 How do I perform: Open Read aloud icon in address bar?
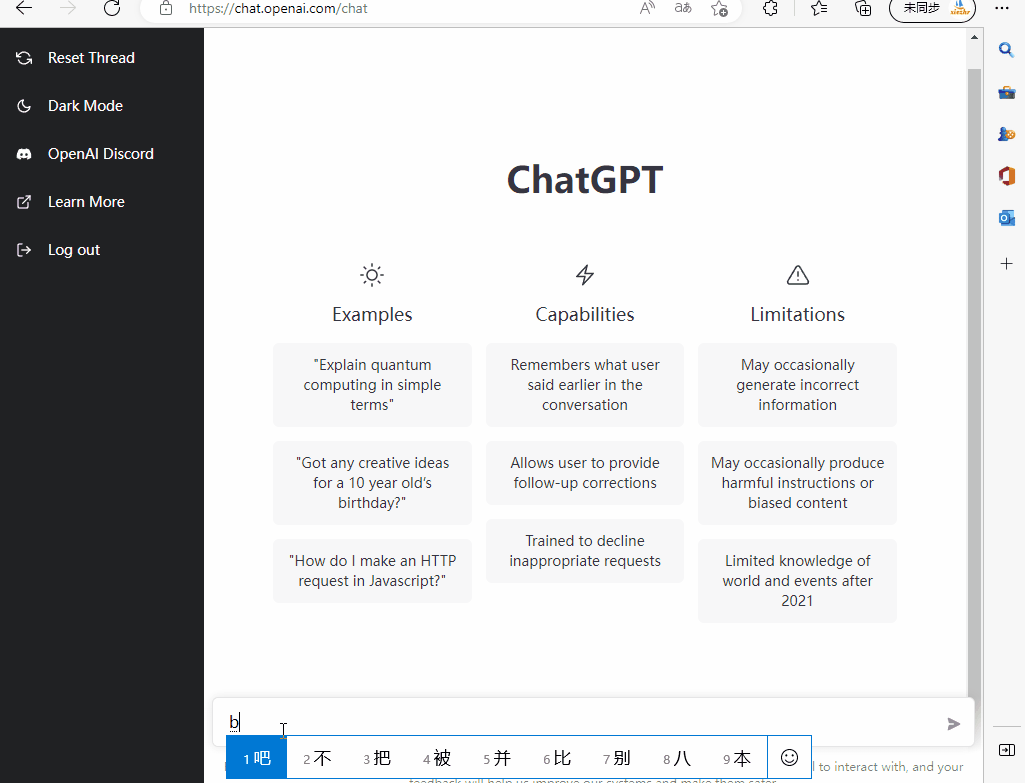click(x=647, y=8)
